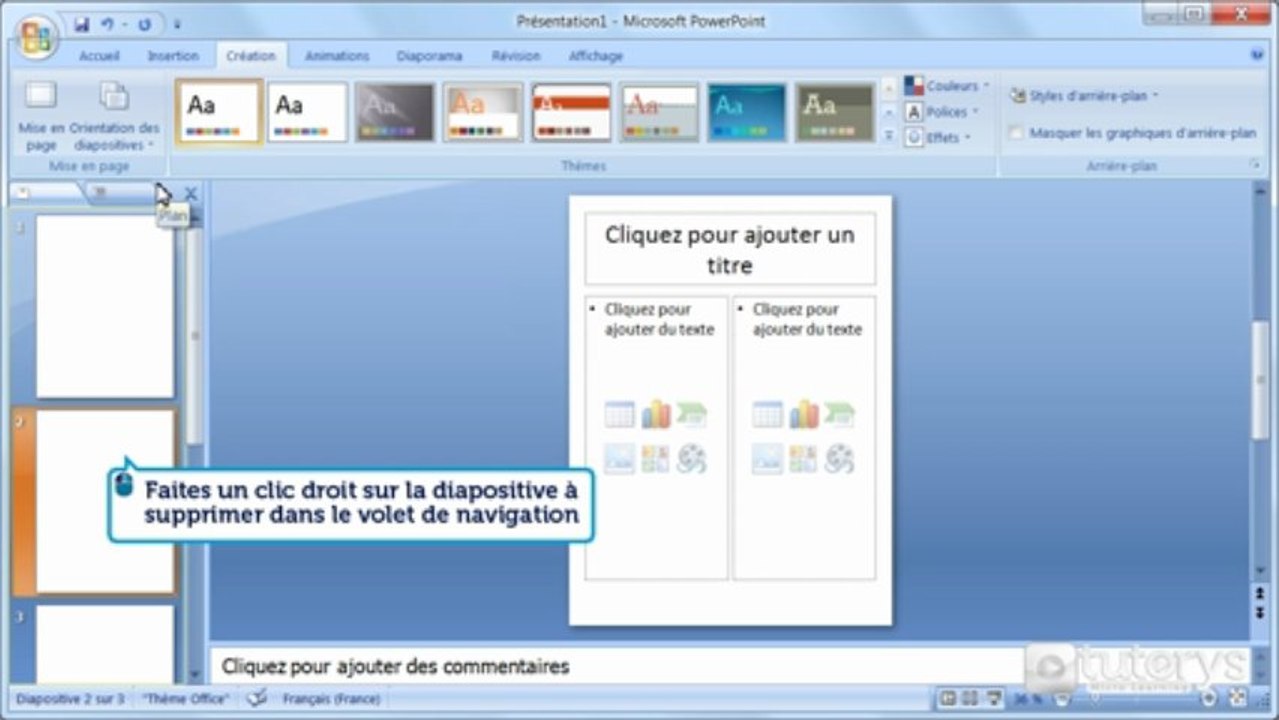Viewport: 1279px width, 720px height.
Task: Switch to the Diaporama tab
Action: (x=429, y=56)
